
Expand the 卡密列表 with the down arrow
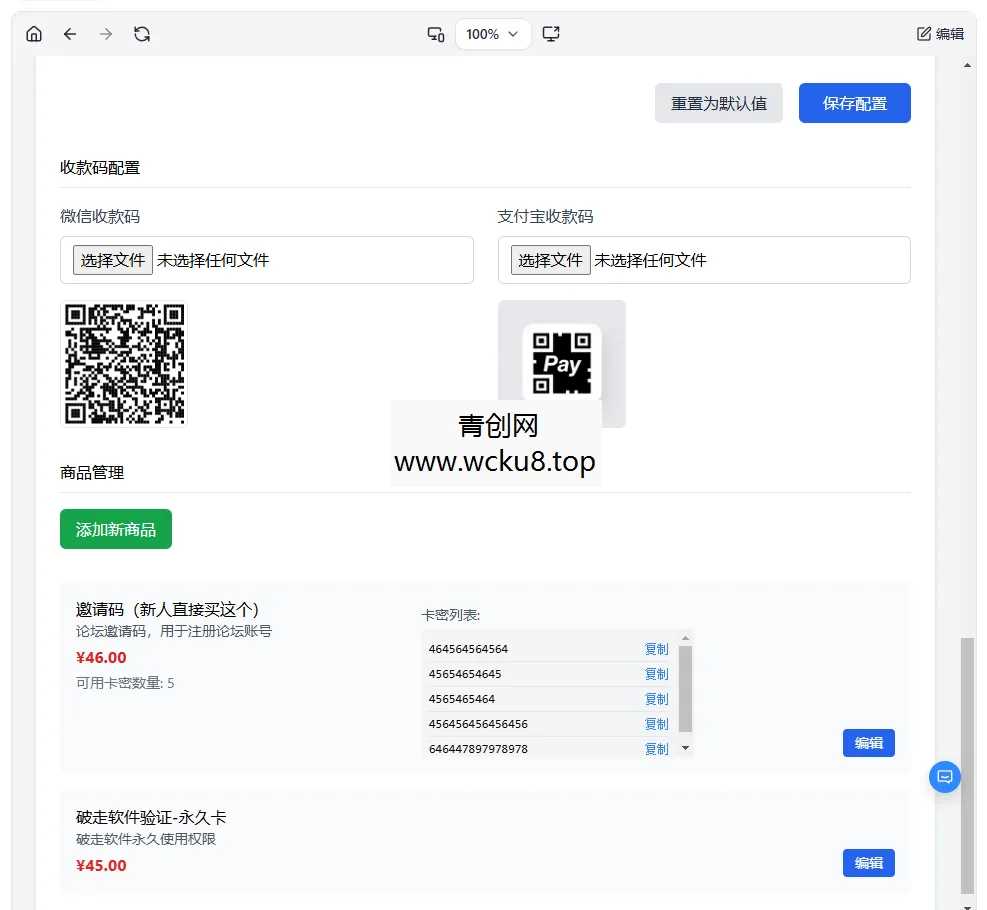[x=685, y=748]
